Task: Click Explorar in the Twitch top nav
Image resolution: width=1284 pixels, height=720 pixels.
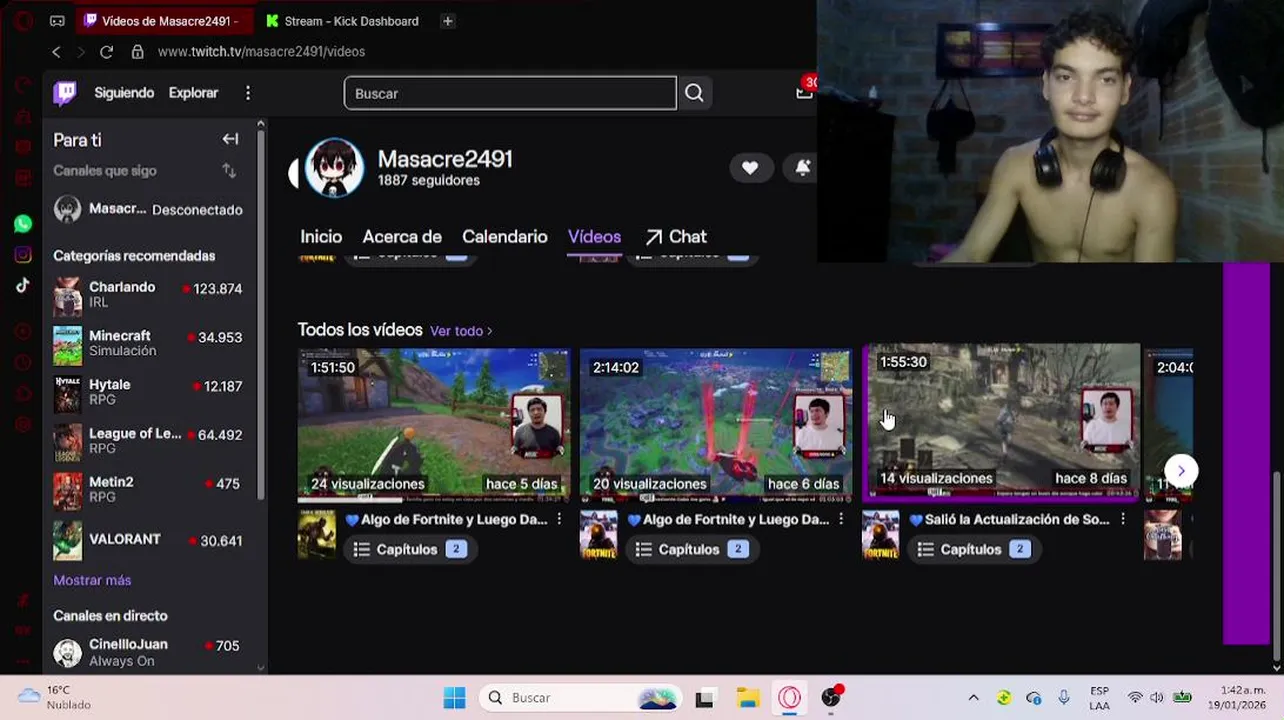Action: (193, 93)
